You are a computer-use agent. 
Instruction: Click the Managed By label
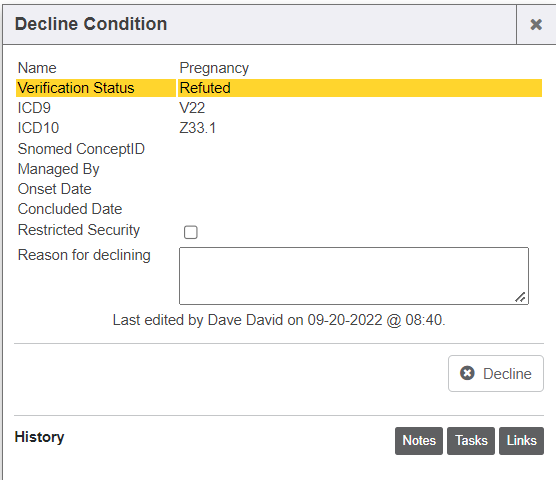(59, 169)
